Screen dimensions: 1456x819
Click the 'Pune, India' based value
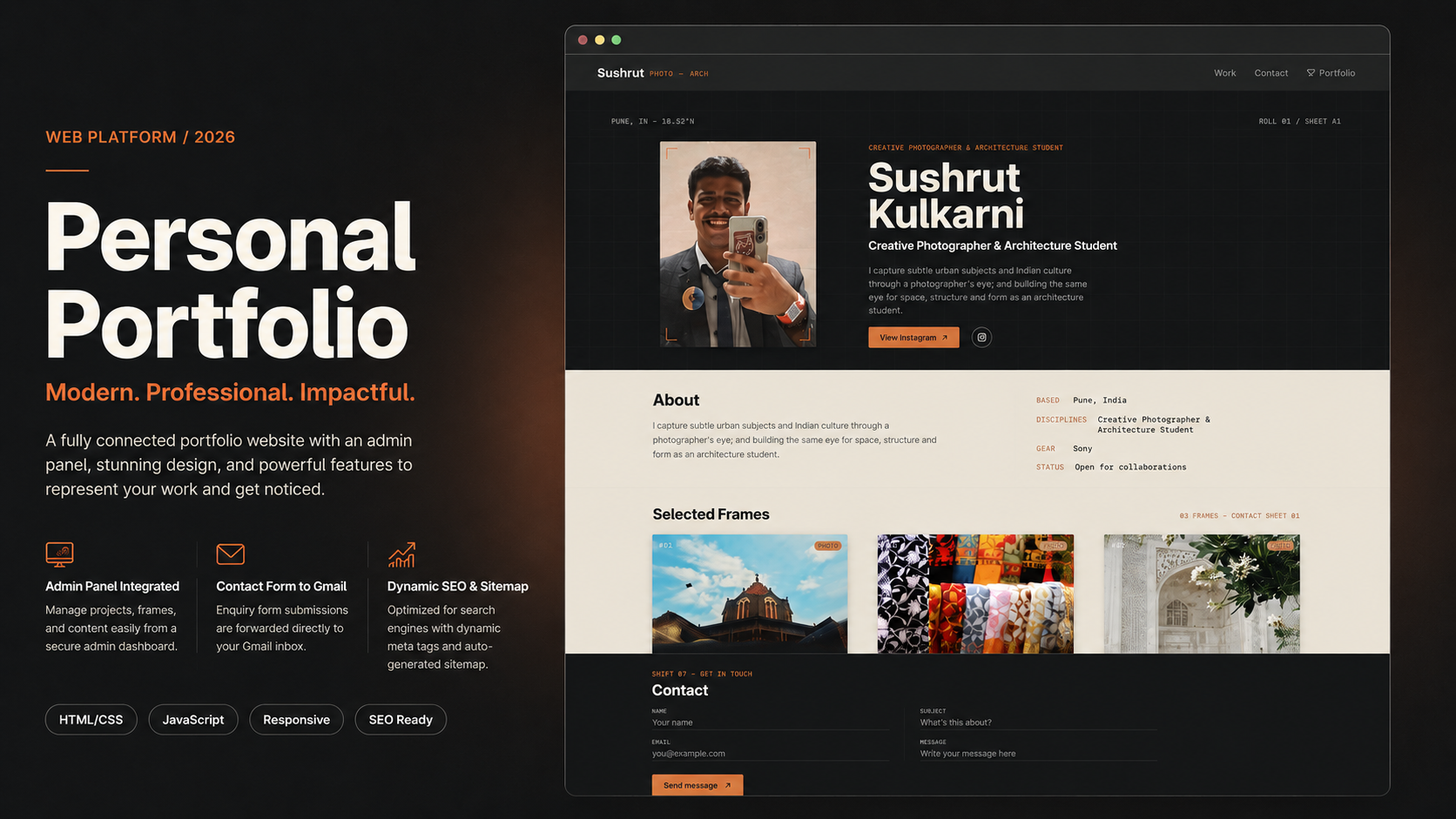click(1100, 400)
